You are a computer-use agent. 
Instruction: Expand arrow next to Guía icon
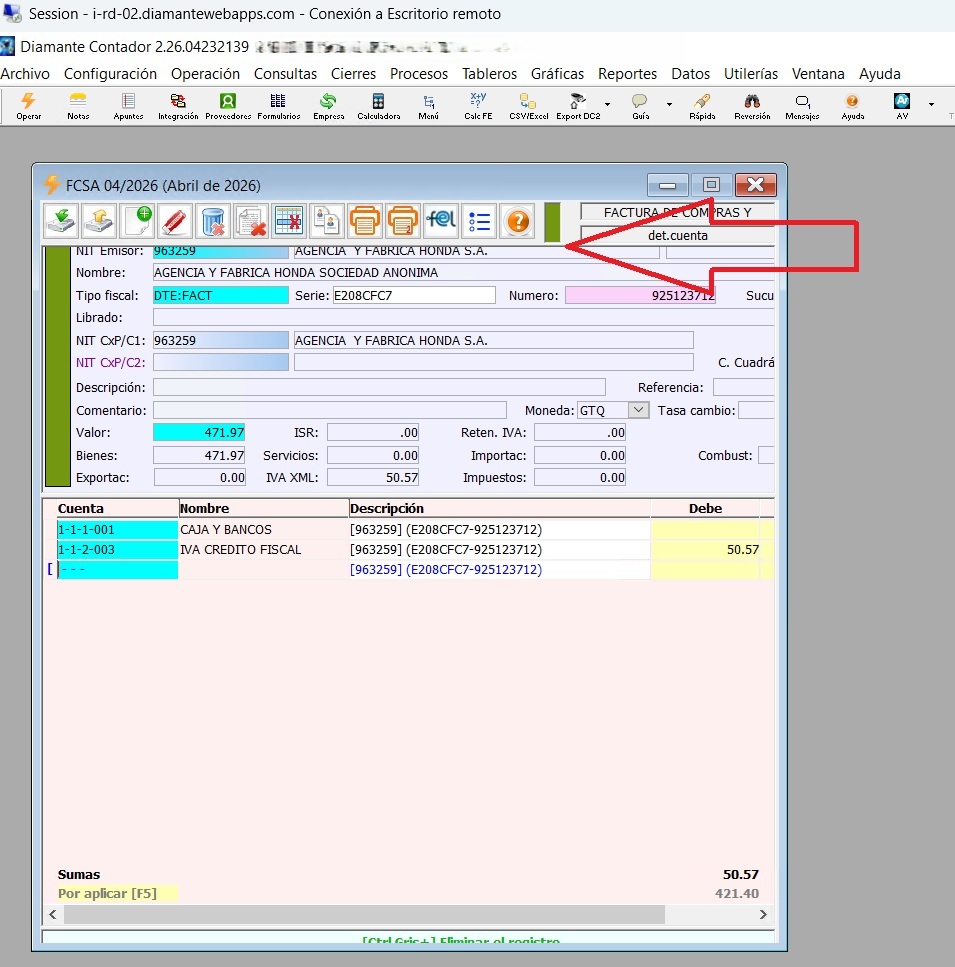tap(669, 104)
